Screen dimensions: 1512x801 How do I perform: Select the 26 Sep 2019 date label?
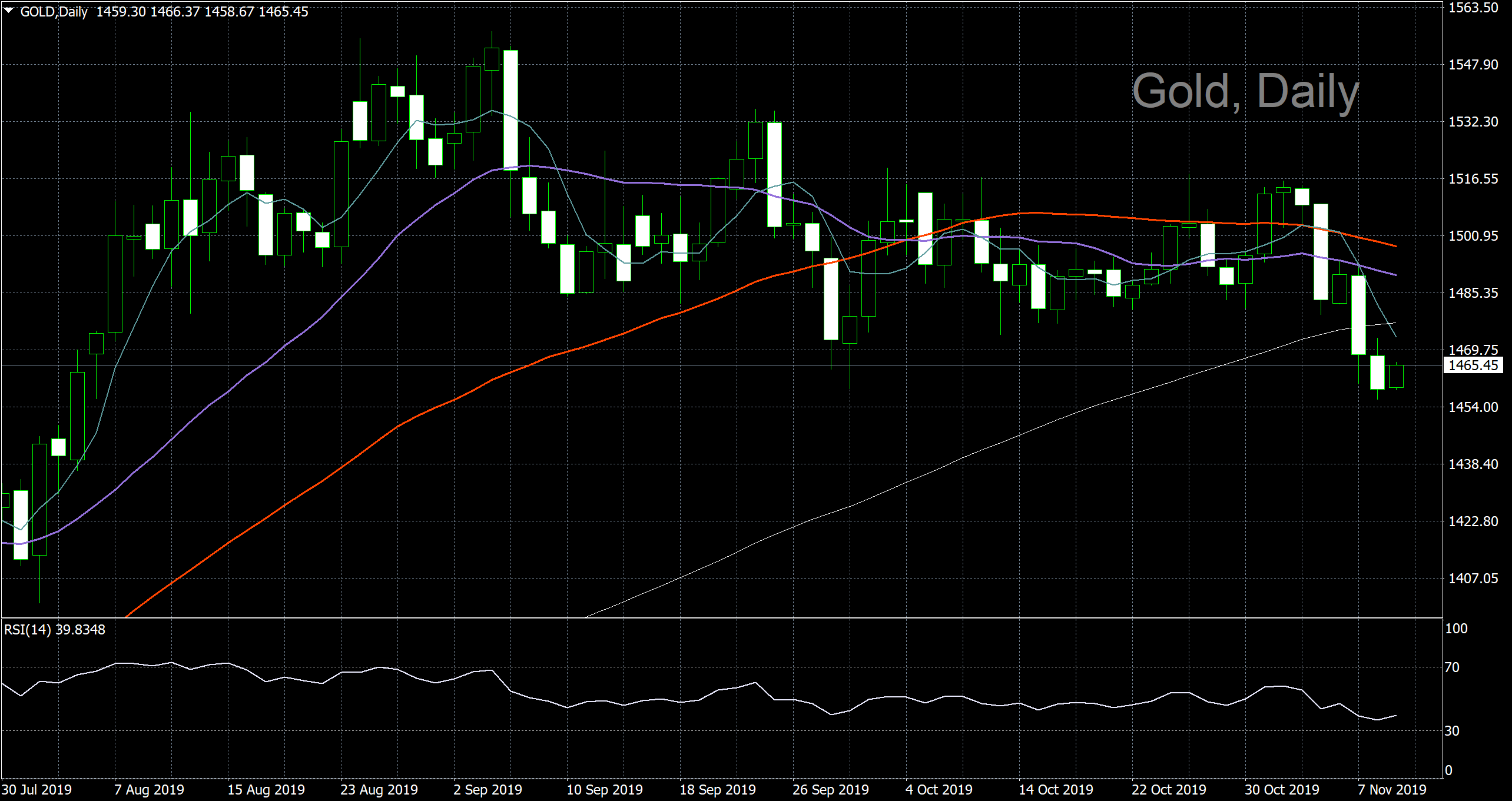pos(831,790)
